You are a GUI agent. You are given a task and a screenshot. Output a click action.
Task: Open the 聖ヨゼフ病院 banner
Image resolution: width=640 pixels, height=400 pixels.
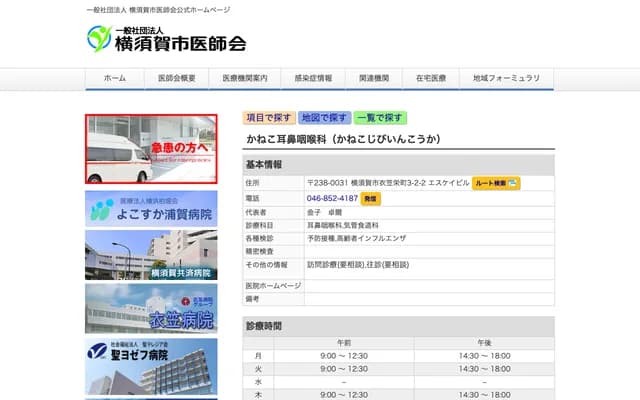(x=151, y=365)
